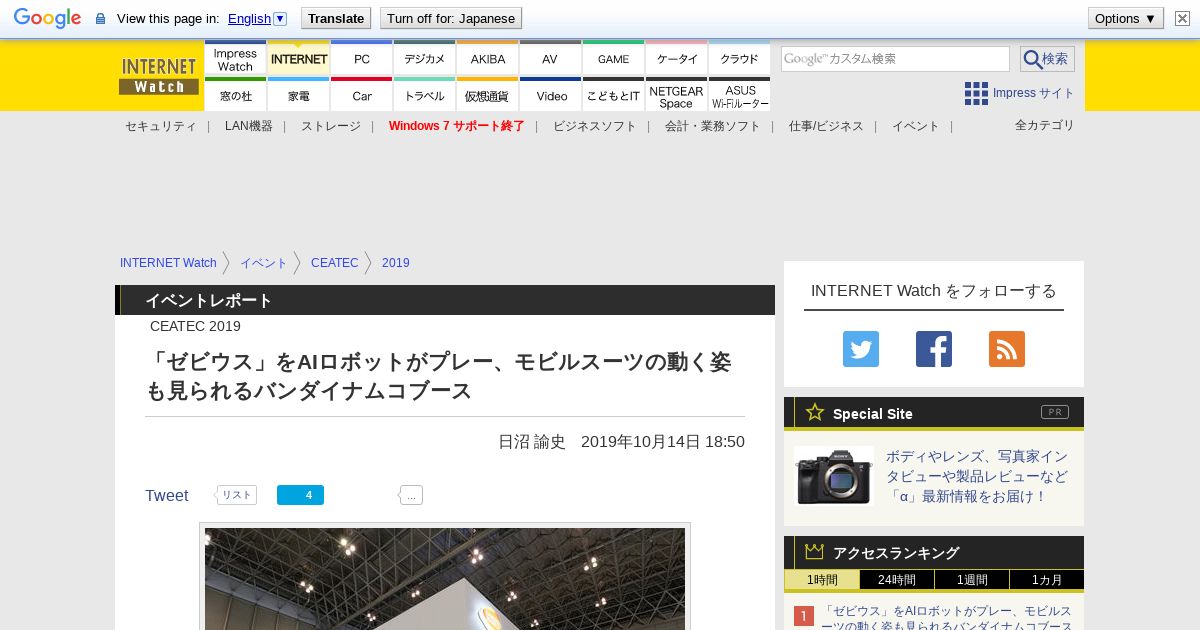Open the Sony camera thumbnail
Screen dimensions: 1200x630
[x=834, y=476]
